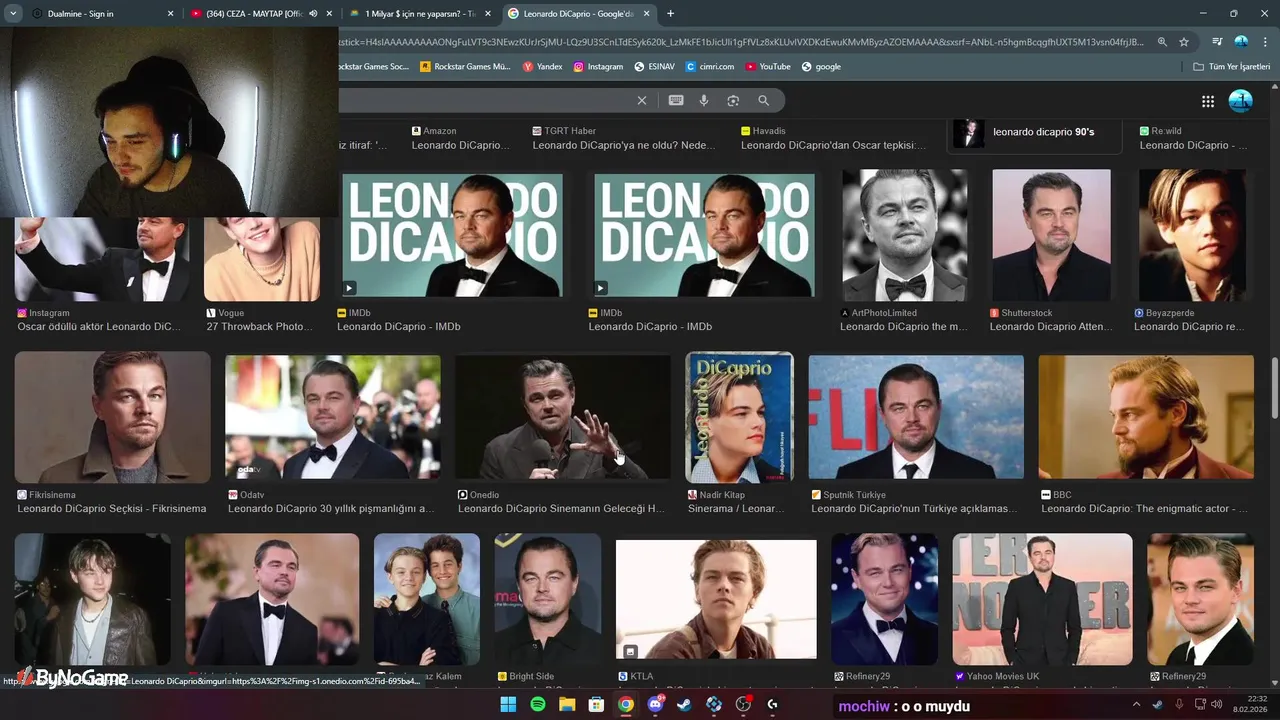
Task: Search by image with Google Lens icon
Action: point(733,100)
